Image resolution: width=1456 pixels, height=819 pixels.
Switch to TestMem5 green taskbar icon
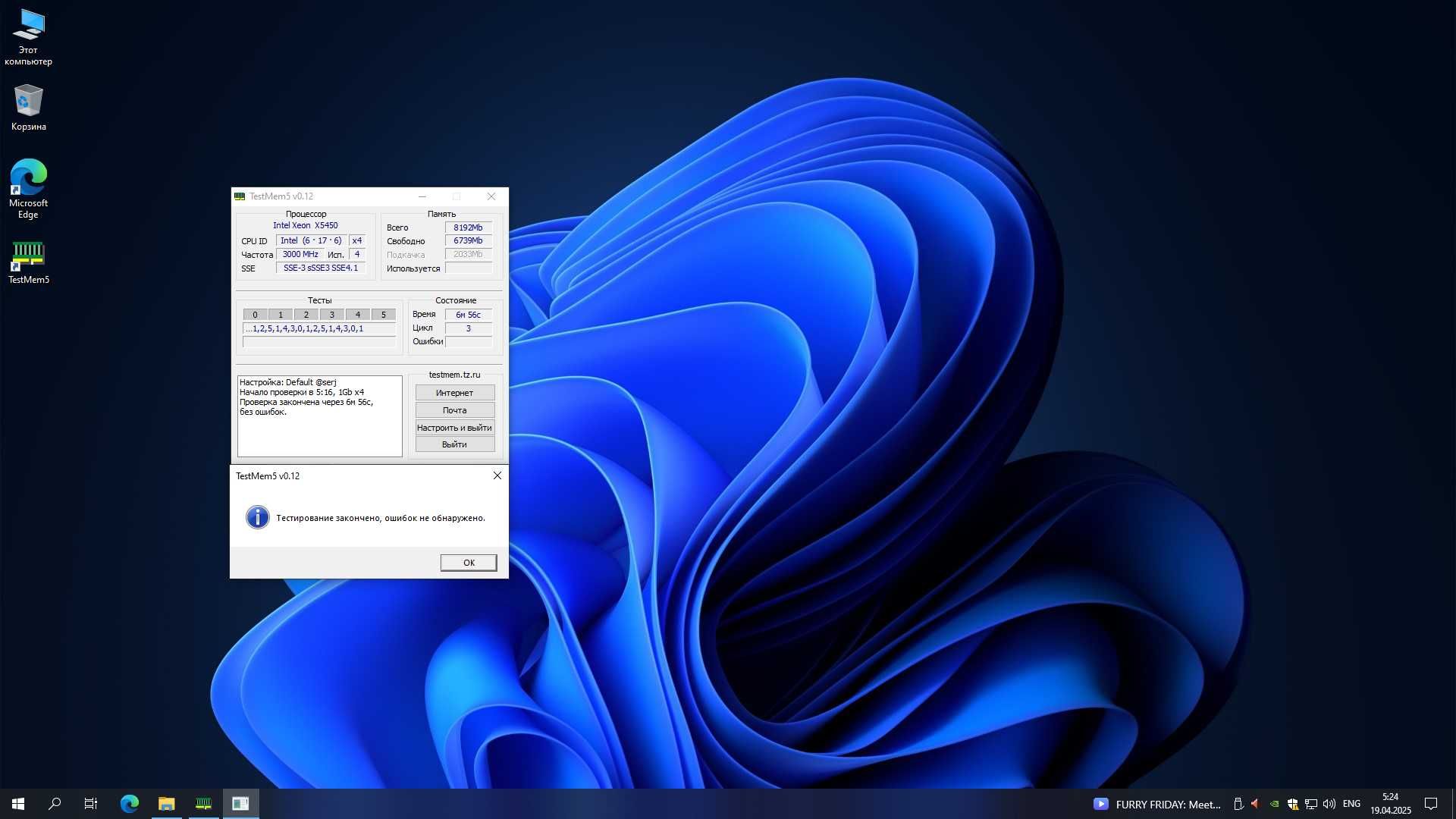(203, 804)
